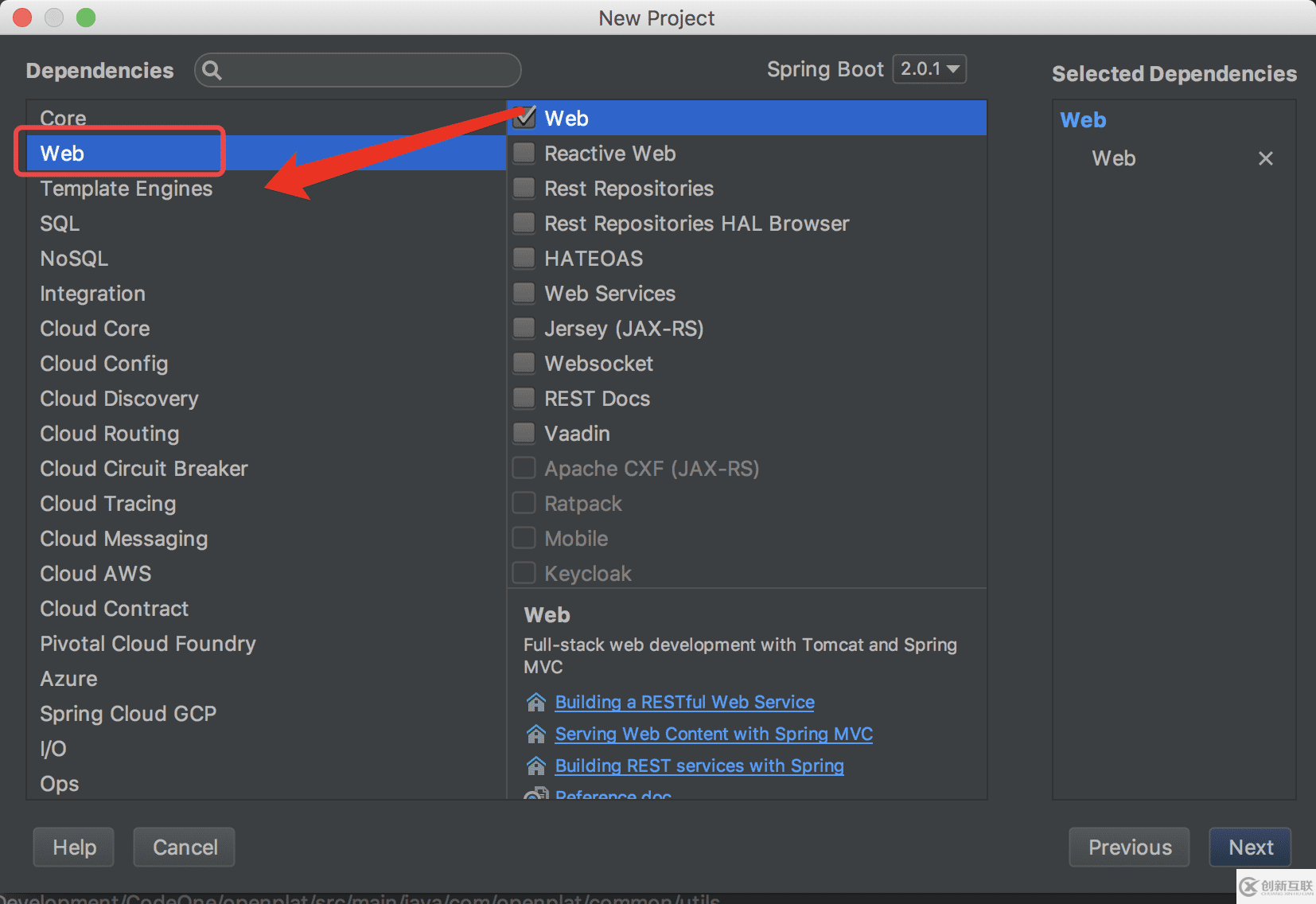Select Pivotal Cloud Foundry category
Viewport: 1316px width, 904px height.
267,643
